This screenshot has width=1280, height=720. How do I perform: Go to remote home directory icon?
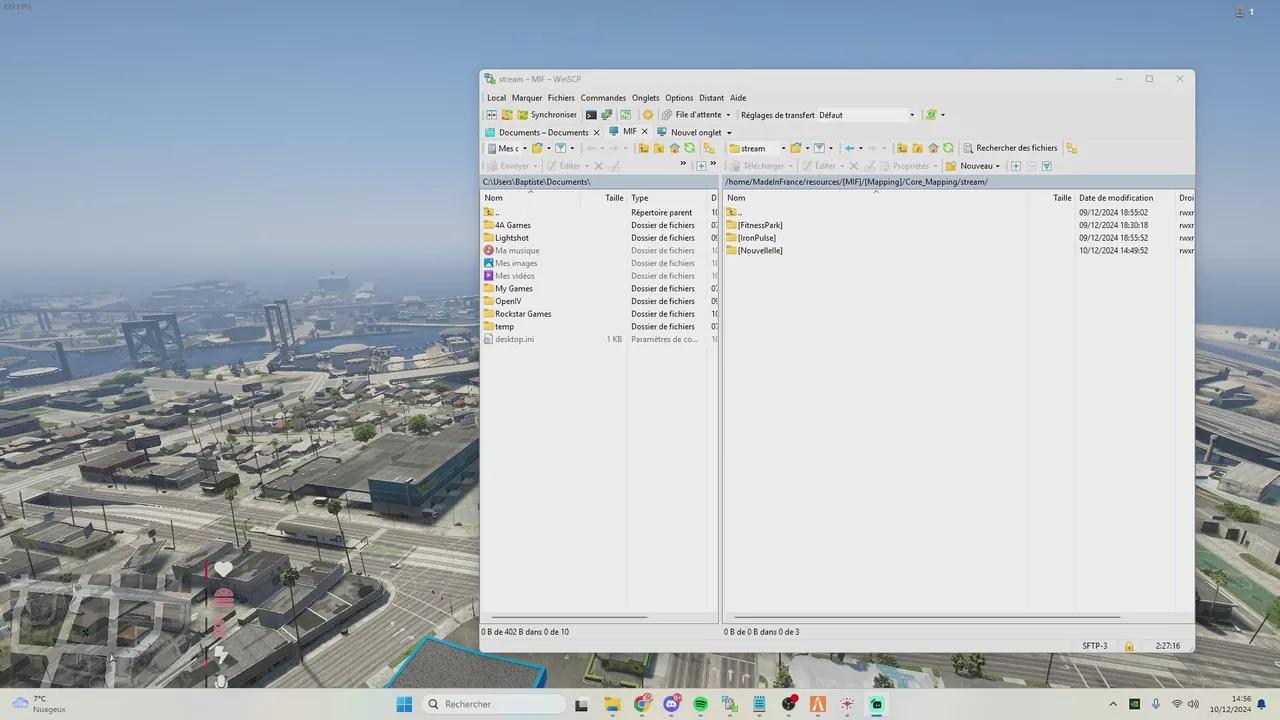coord(933,148)
